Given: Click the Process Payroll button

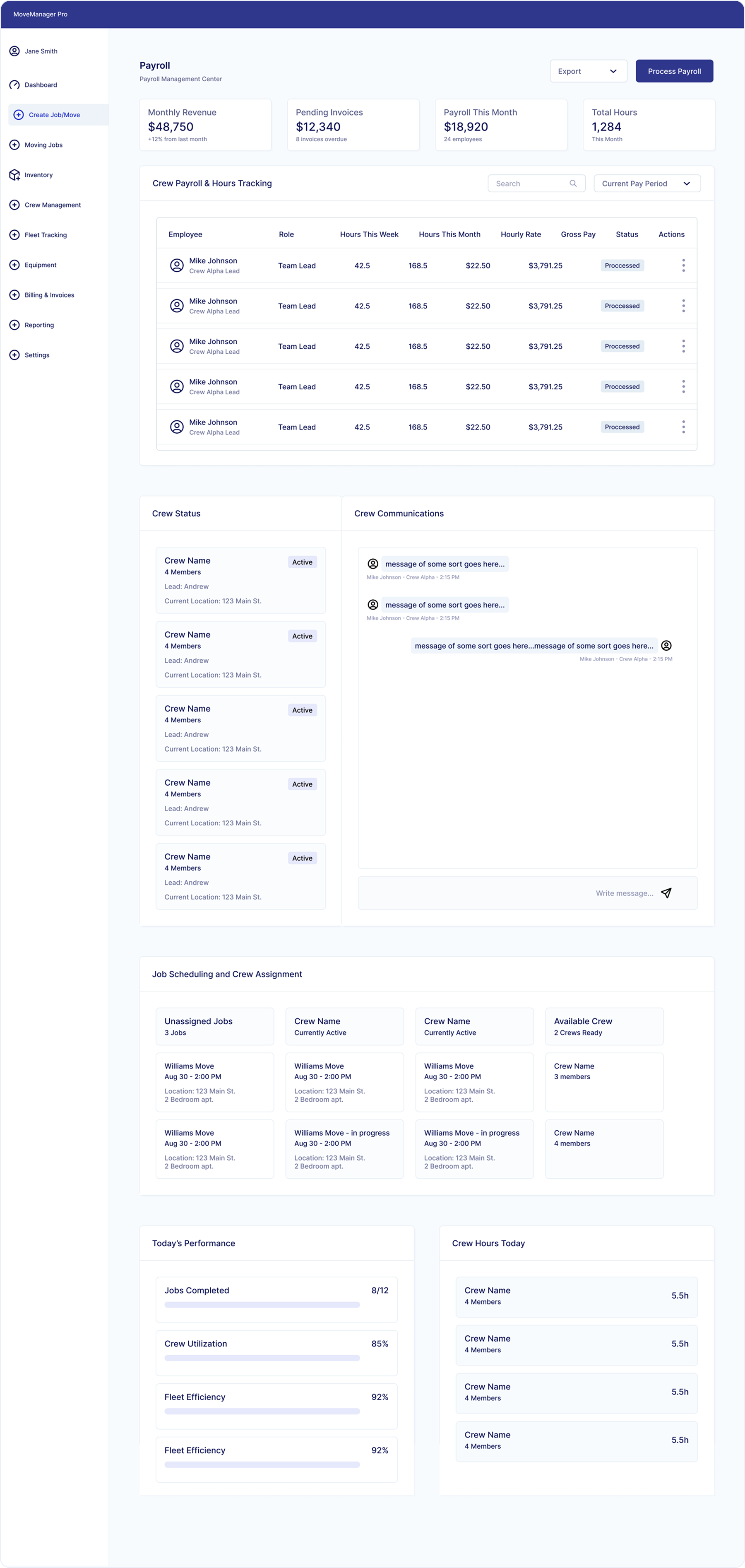Looking at the screenshot, I should point(674,71).
